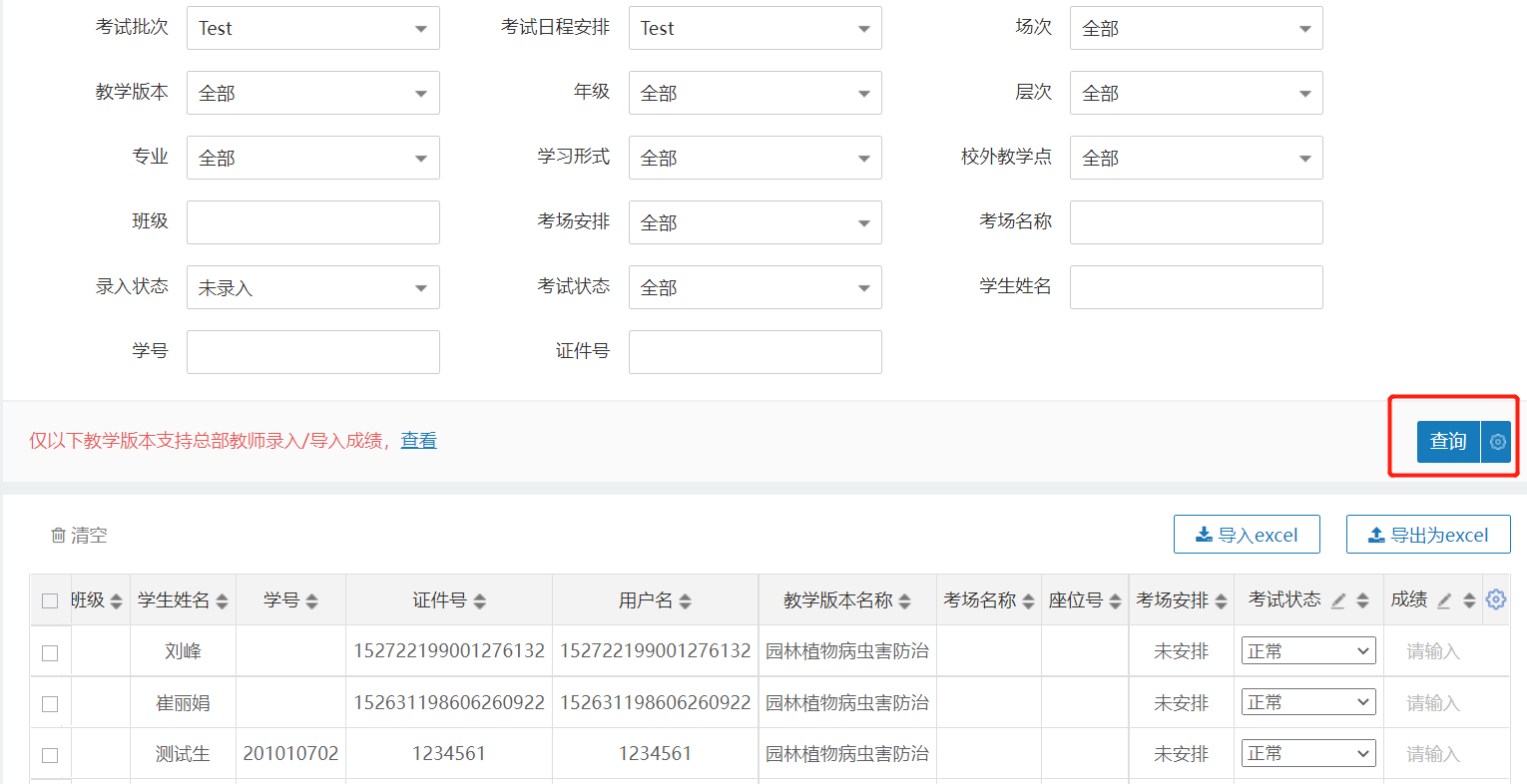The image size is (1527, 784).
Task: Click the 清空 trash icon
Action: coord(58,536)
